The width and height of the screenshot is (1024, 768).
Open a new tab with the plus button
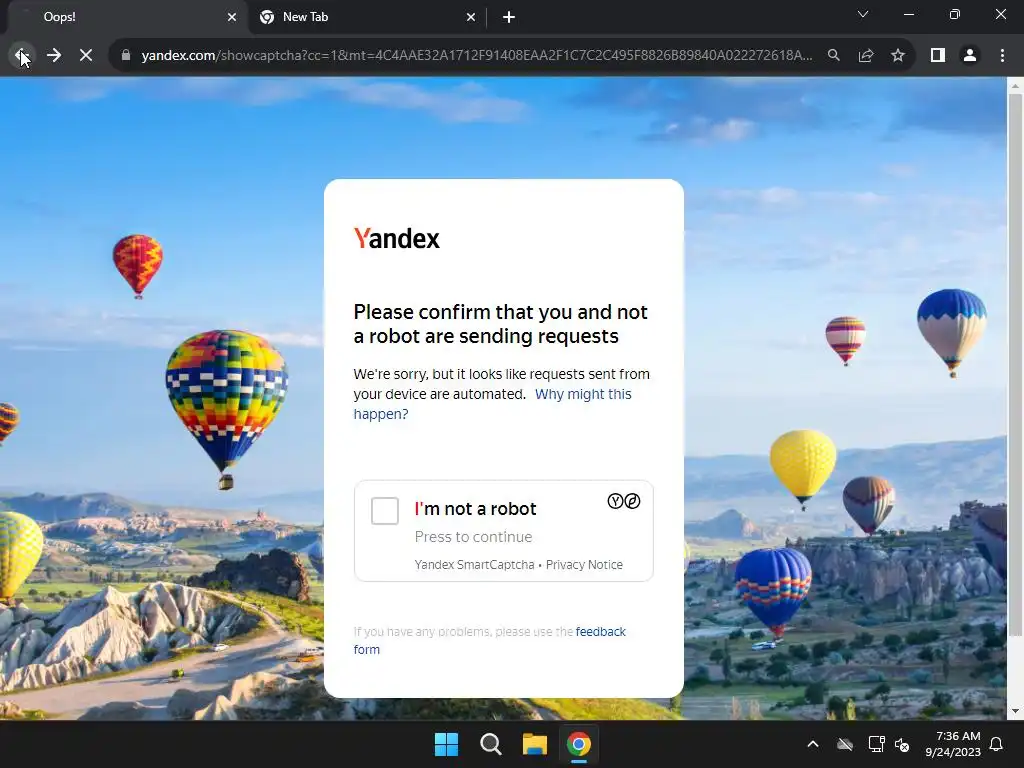pyautogui.click(x=509, y=18)
